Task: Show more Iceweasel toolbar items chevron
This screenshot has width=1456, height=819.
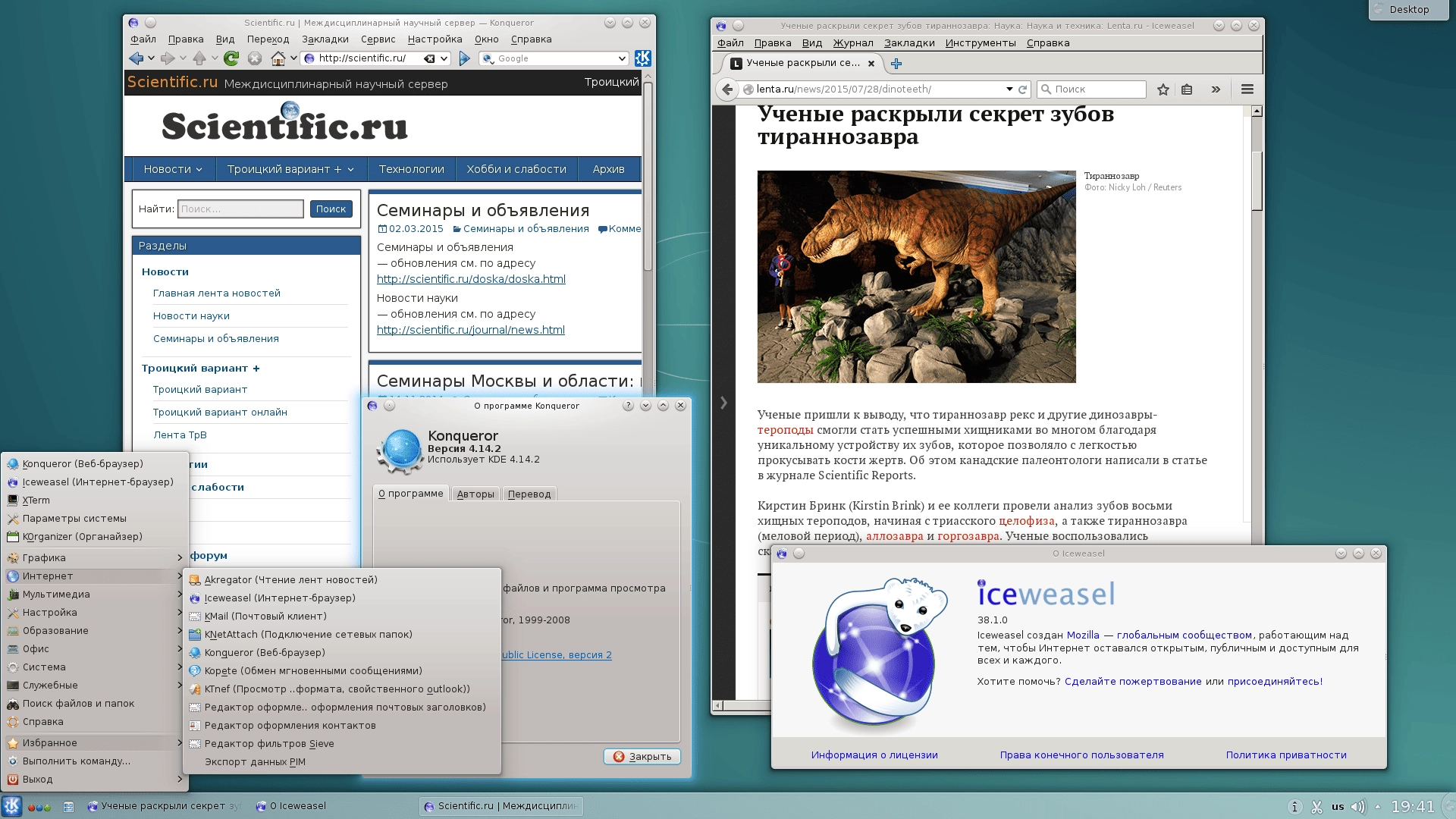Action: click(x=1216, y=89)
